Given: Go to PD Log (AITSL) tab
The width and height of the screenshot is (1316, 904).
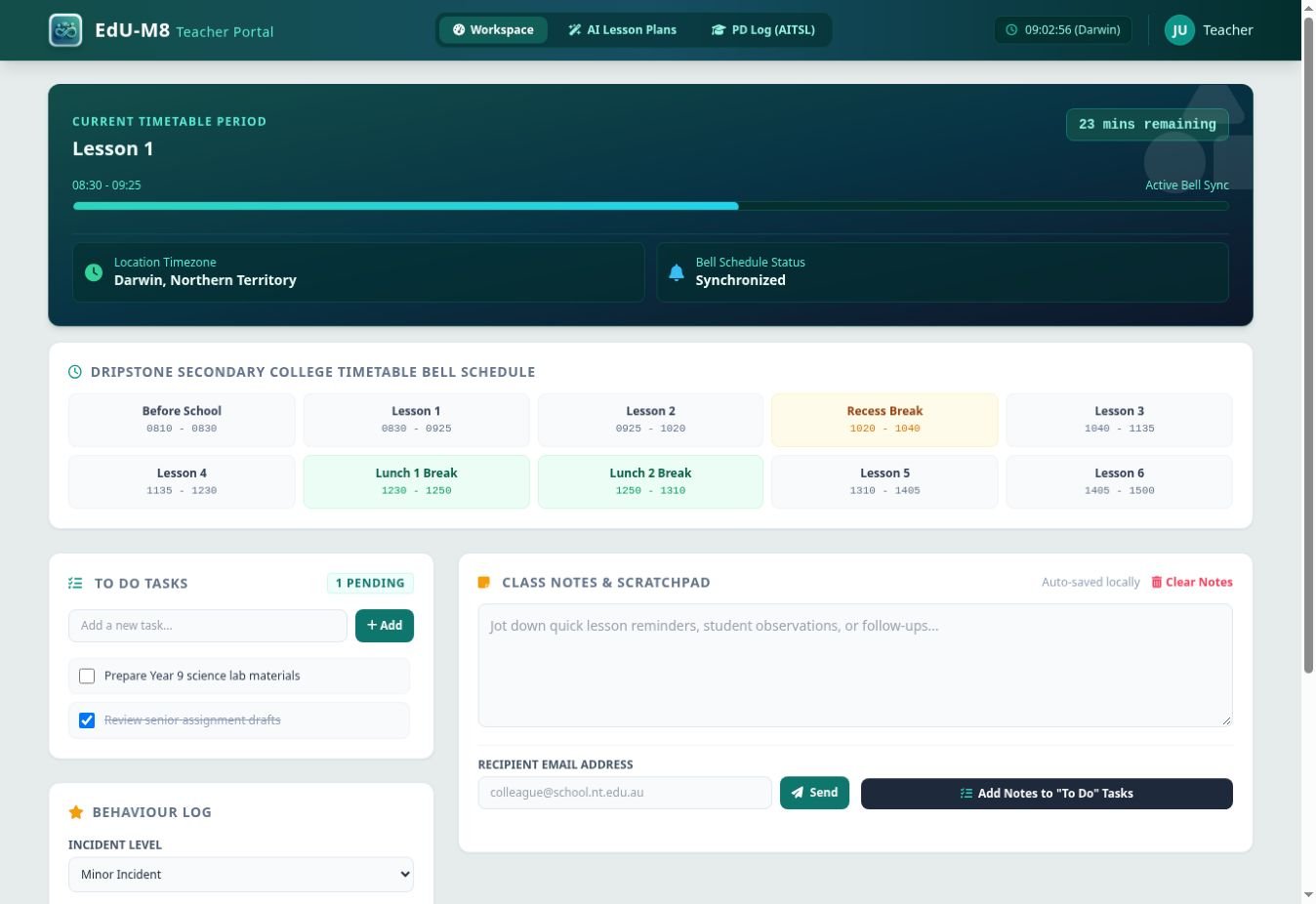Looking at the screenshot, I should (x=763, y=30).
